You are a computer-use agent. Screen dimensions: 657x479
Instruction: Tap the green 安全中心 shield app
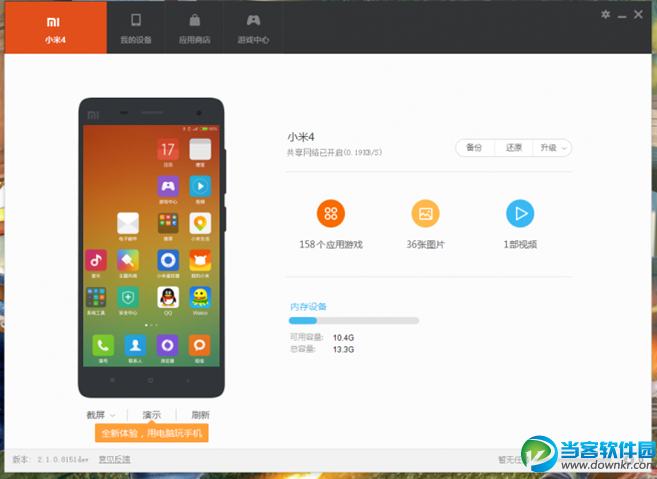pos(128,298)
